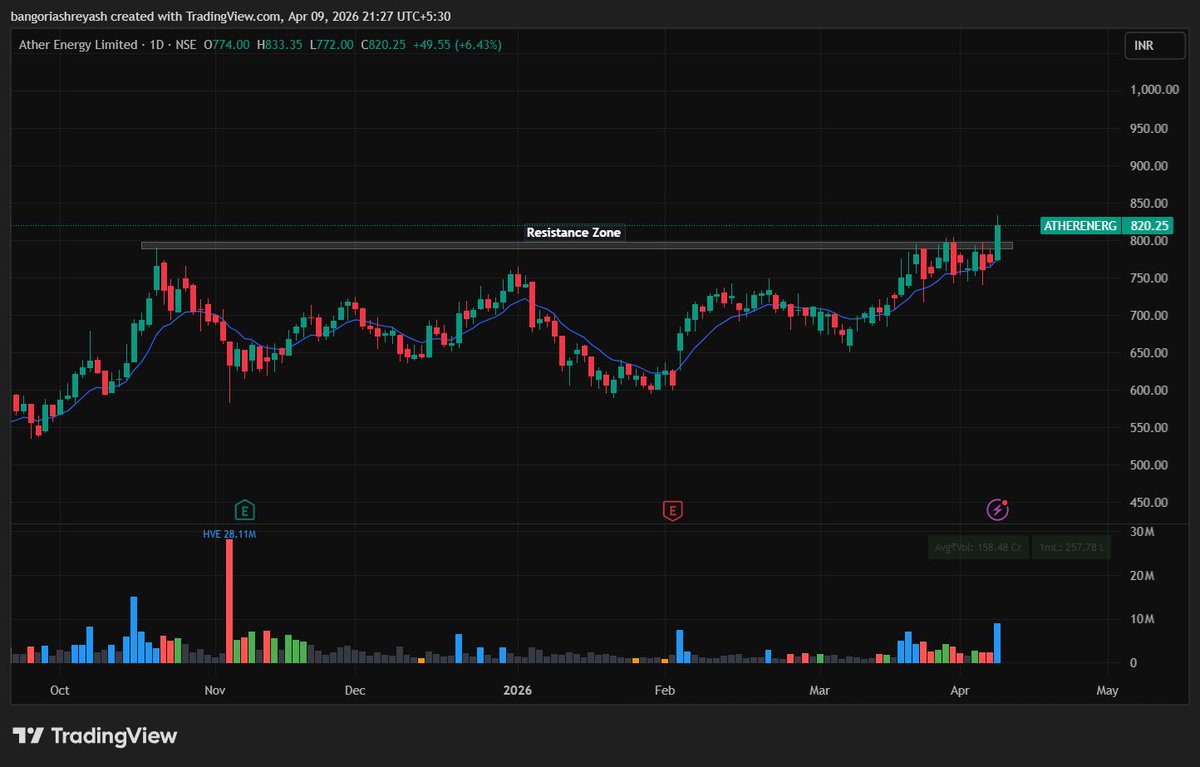Click the 2026 label on time axis
This screenshot has height=767, width=1200.
517,691
